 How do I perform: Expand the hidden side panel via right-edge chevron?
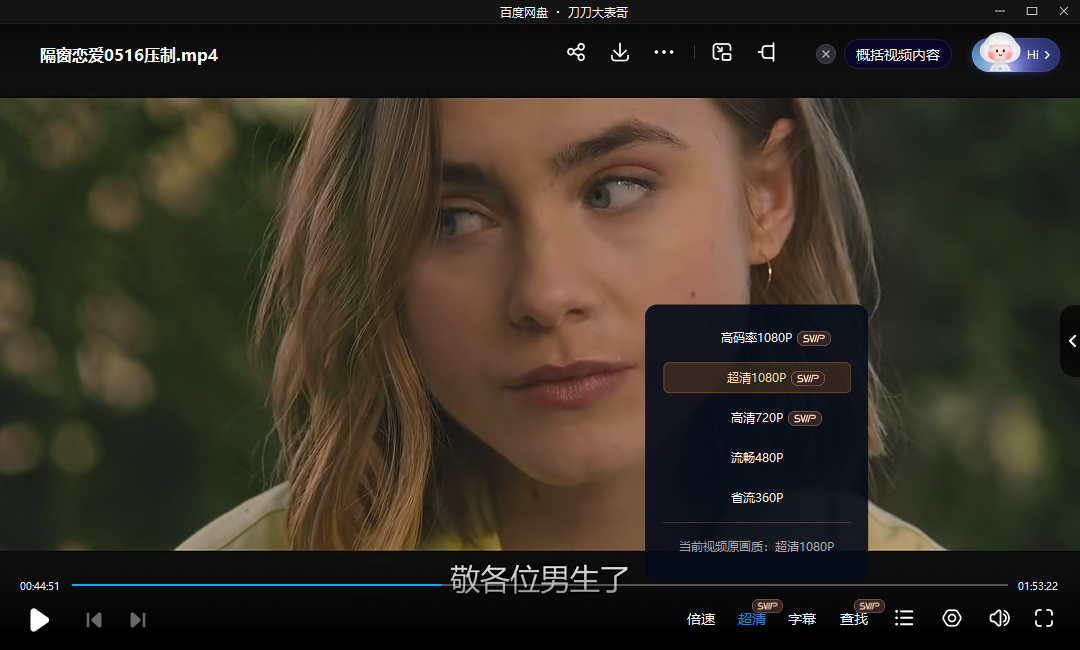(x=1068, y=340)
